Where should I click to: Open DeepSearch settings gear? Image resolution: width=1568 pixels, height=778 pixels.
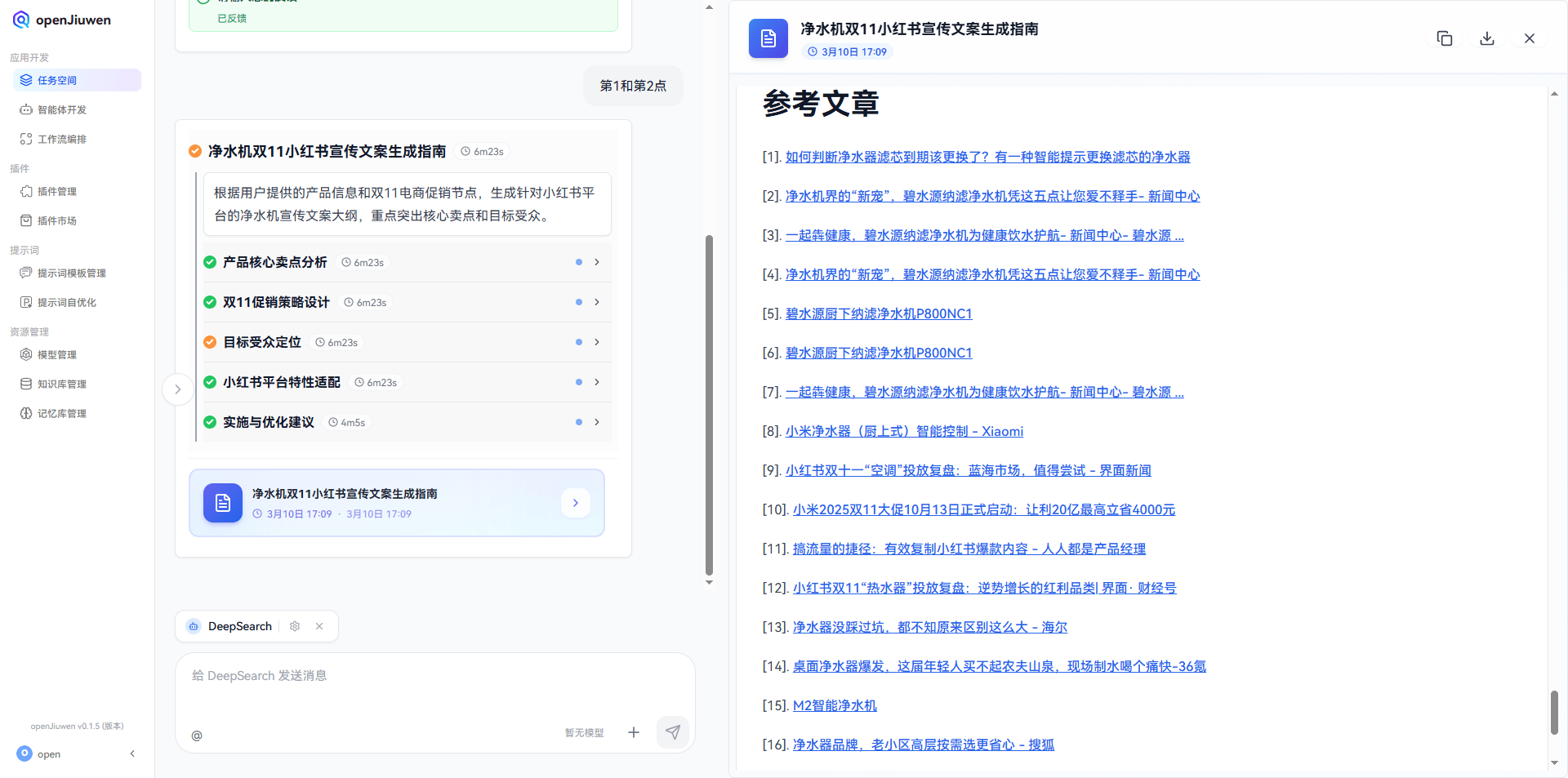click(x=295, y=626)
